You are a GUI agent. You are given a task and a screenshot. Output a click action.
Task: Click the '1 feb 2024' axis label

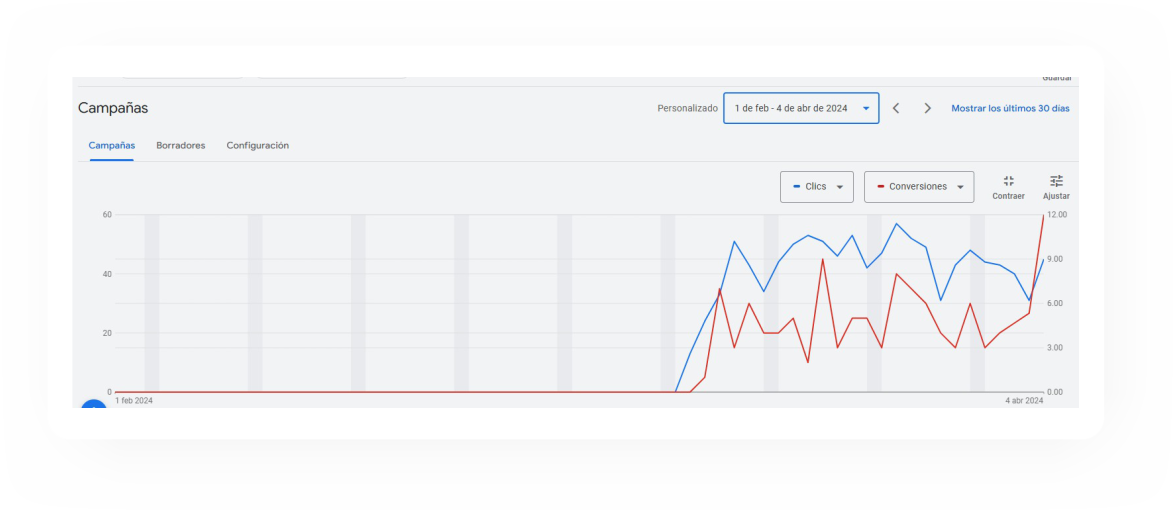(134, 400)
